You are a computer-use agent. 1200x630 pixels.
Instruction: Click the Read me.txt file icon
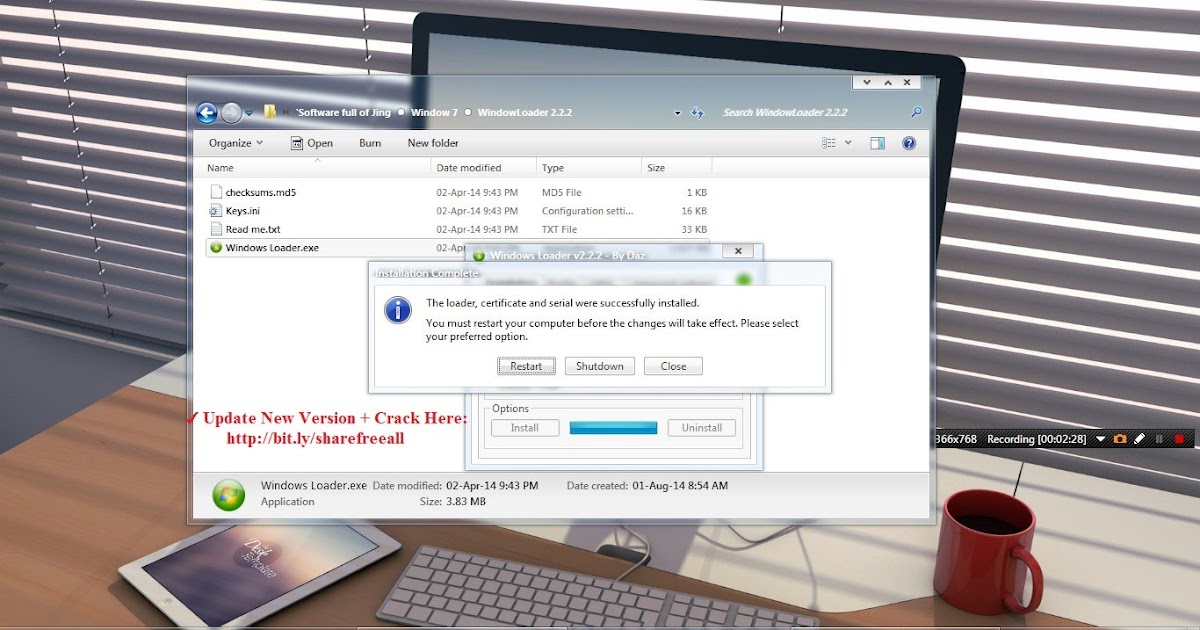point(215,229)
